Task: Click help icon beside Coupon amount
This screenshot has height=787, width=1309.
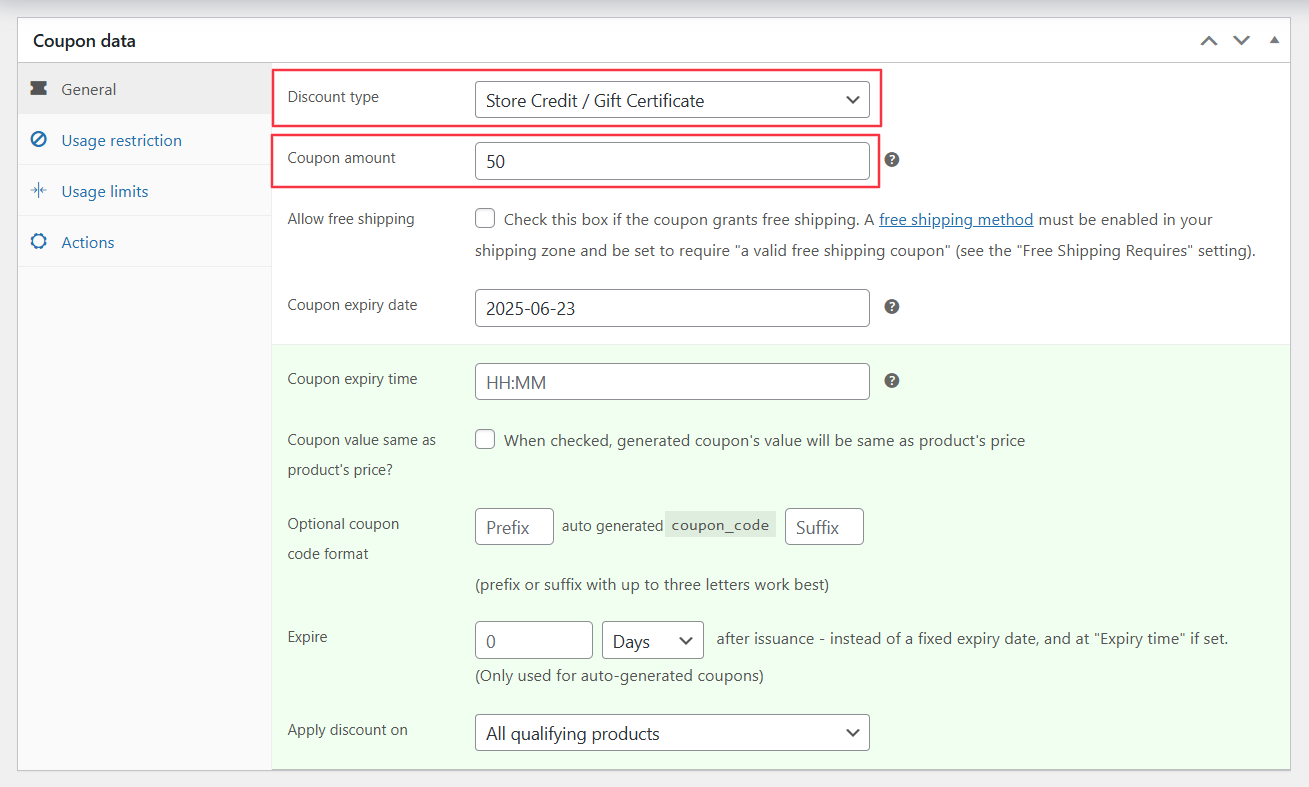Action: [892, 160]
